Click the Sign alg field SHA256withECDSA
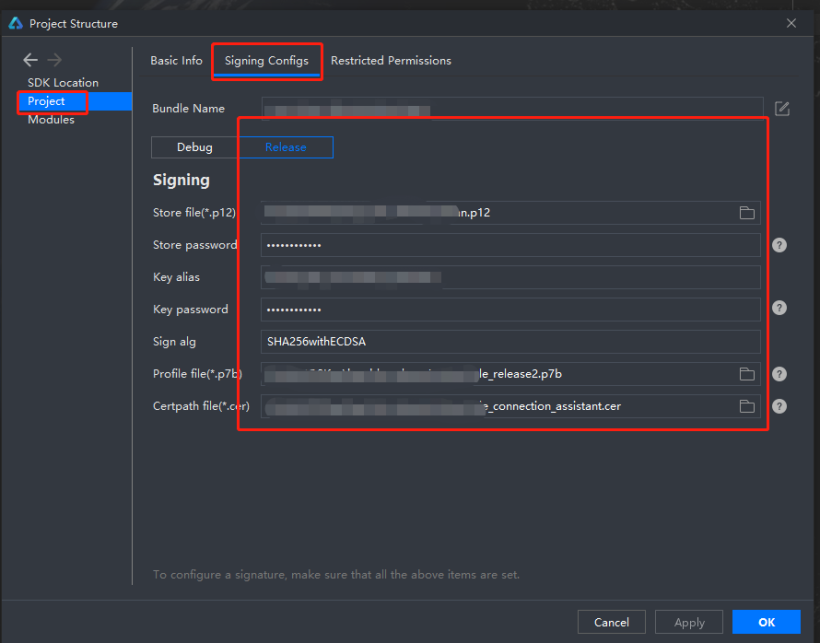Viewport: 820px width, 643px height. (x=510, y=342)
